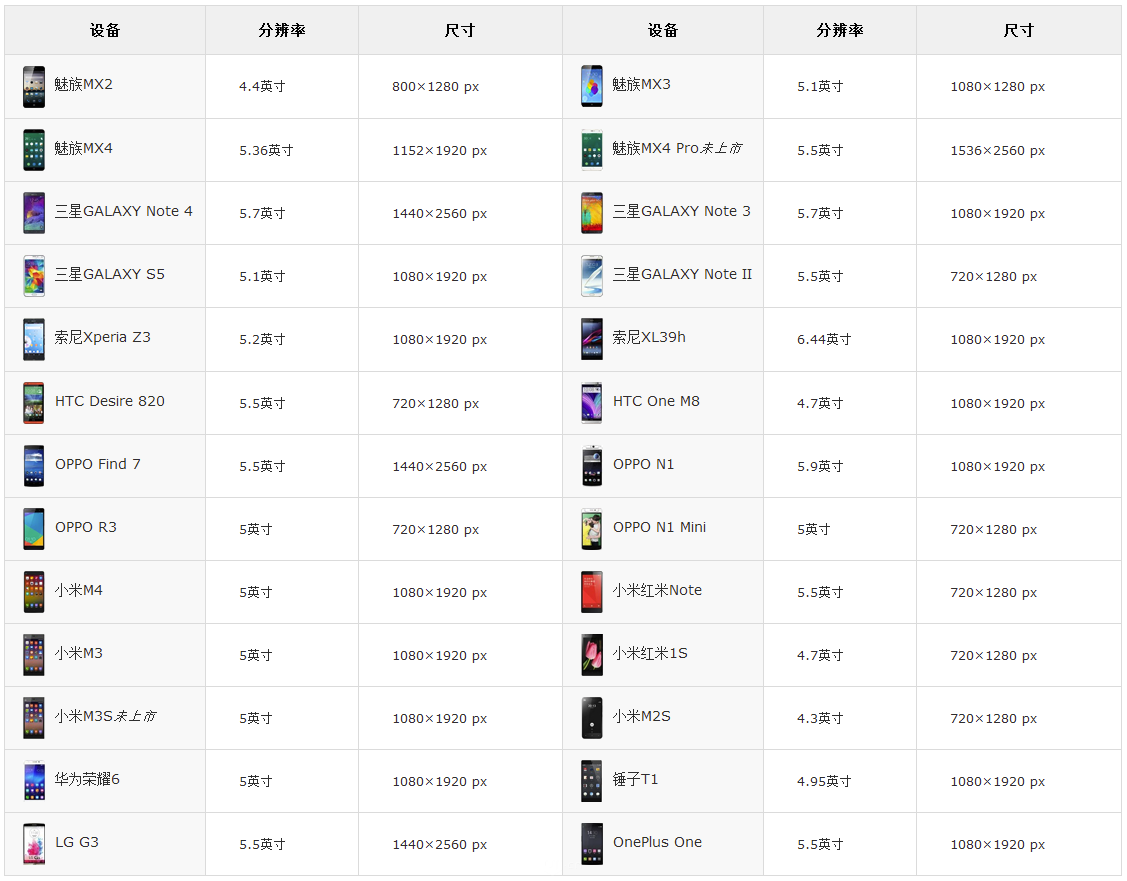Click the right 设备 column header
The width and height of the screenshot is (1127, 881).
click(663, 30)
